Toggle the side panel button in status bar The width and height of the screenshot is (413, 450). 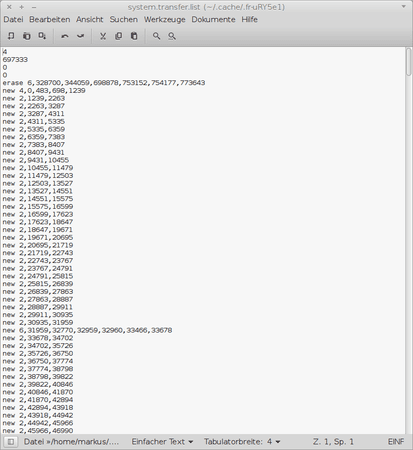click(11, 442)
